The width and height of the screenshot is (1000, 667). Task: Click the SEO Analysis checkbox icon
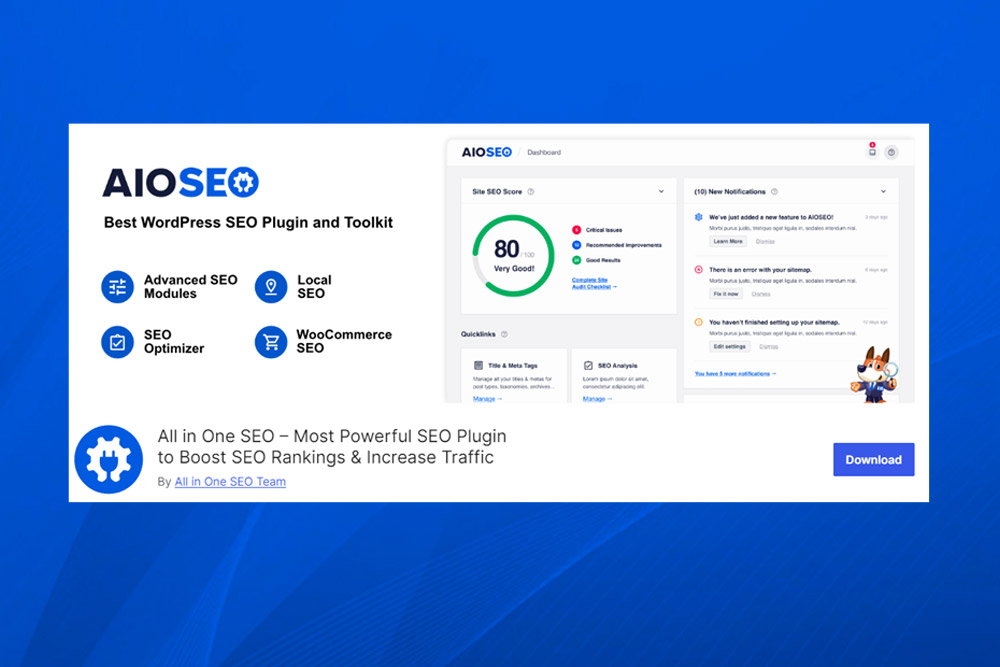click(588, 365)
